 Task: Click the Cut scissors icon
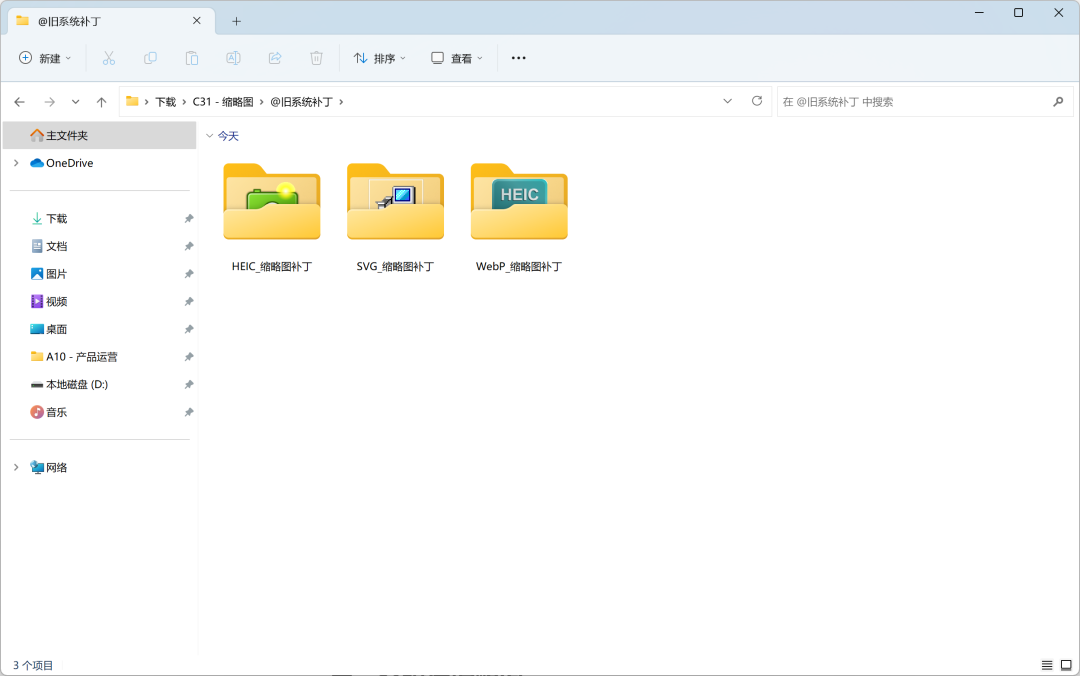[109, 59]
